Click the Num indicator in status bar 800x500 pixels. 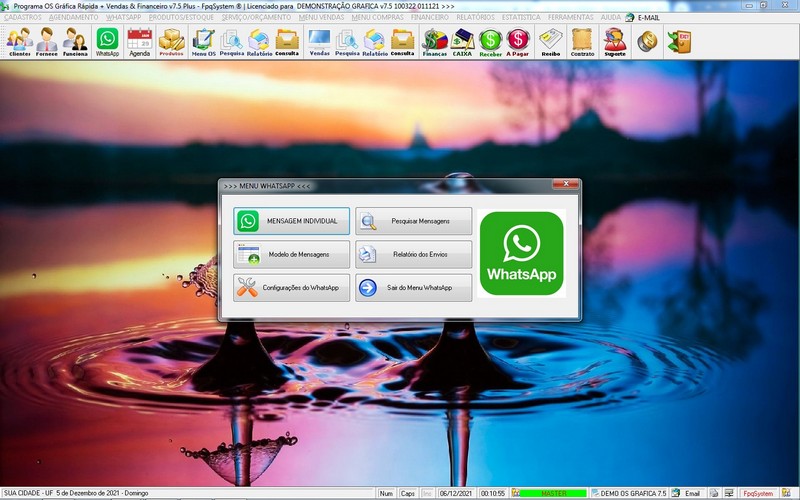tap(386, 493)
